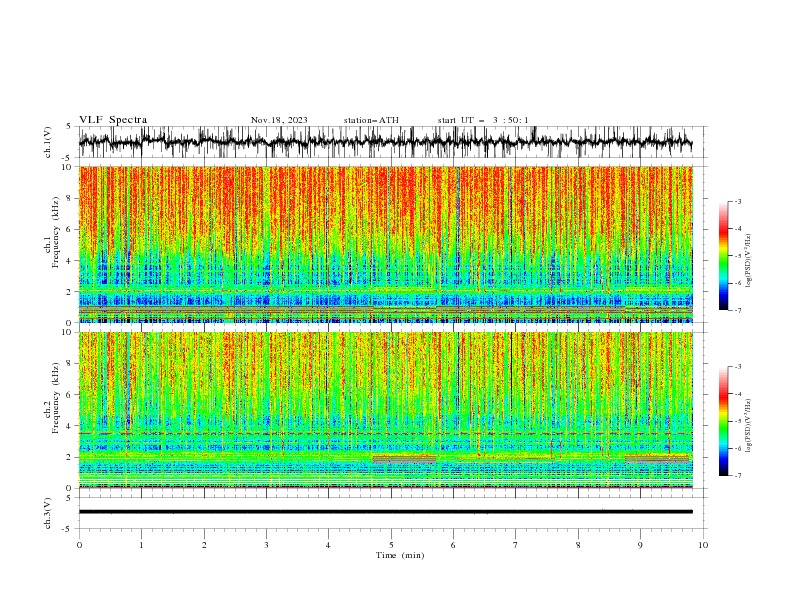Click the log(PSD) label of ch.2 color bar

(x=748, y=426)
